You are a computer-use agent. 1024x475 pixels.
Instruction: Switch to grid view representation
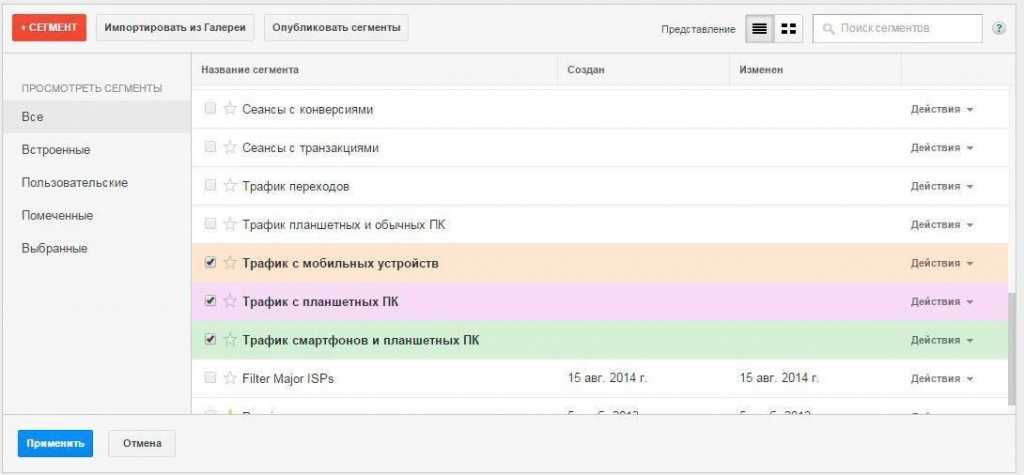pos(788,29)
